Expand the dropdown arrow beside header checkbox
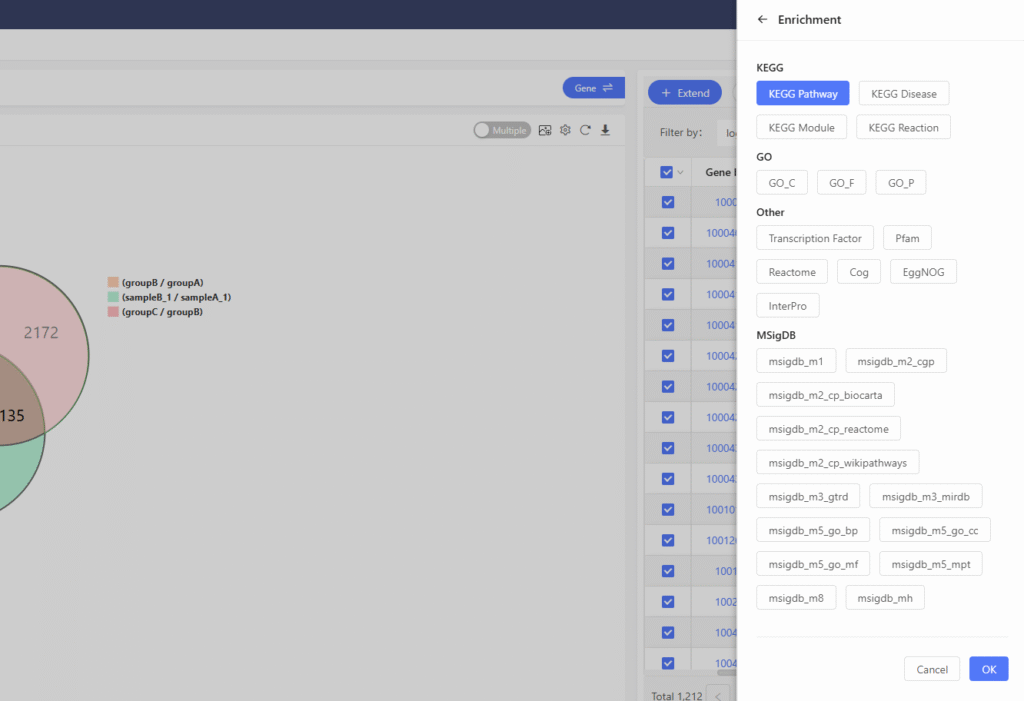 (x=681, y=172)
